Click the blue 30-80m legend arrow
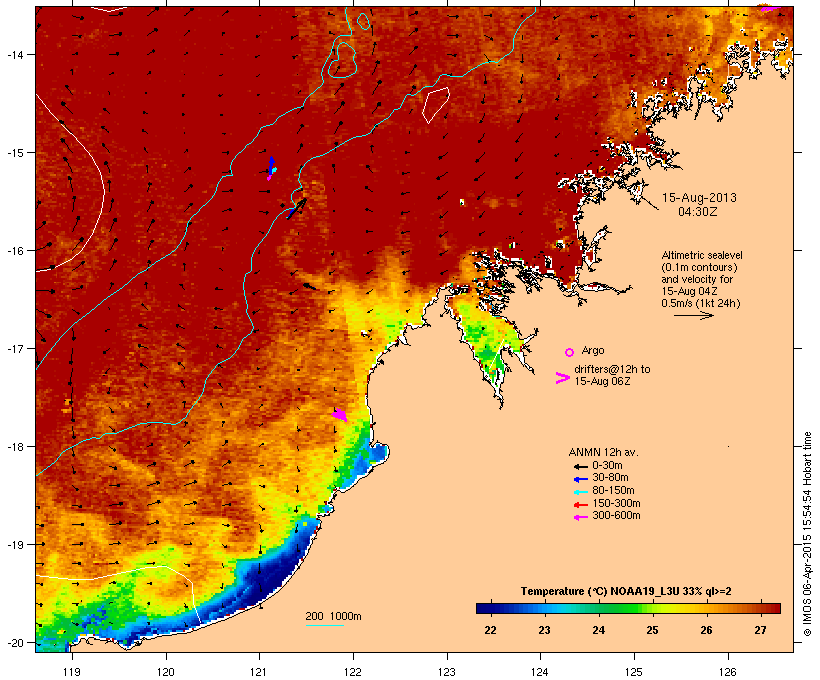820x680 pixels. point(580,479)
